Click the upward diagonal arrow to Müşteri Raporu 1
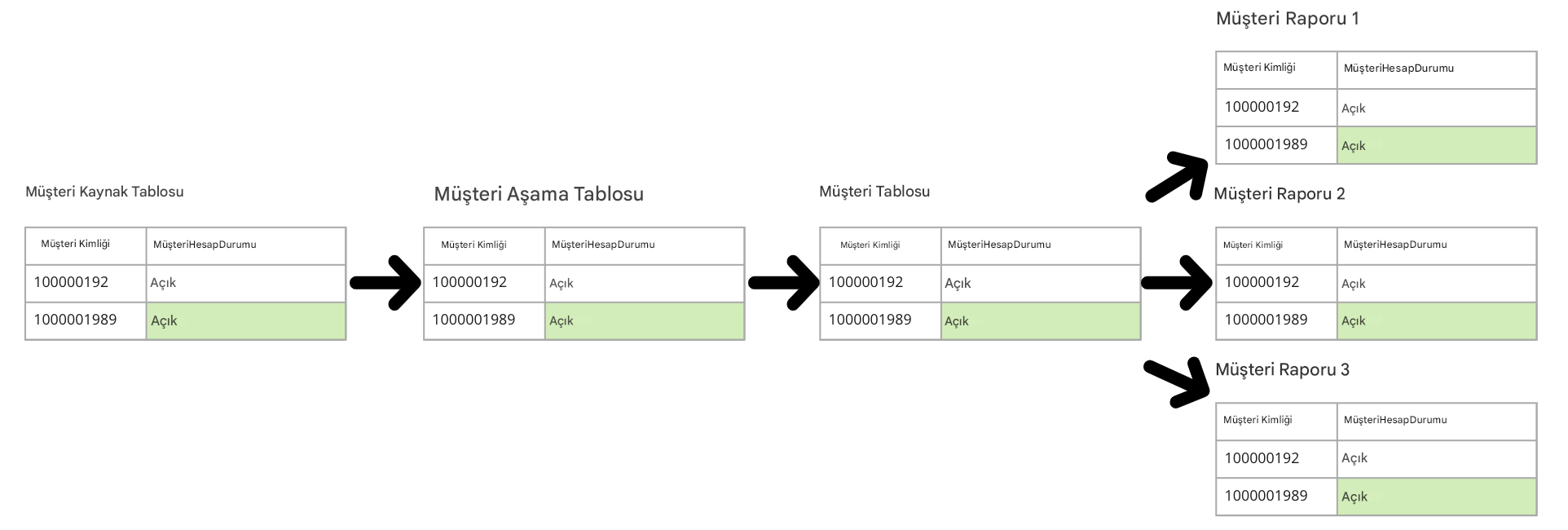Screen dimensions: 1568x530 pos(1177,176)
